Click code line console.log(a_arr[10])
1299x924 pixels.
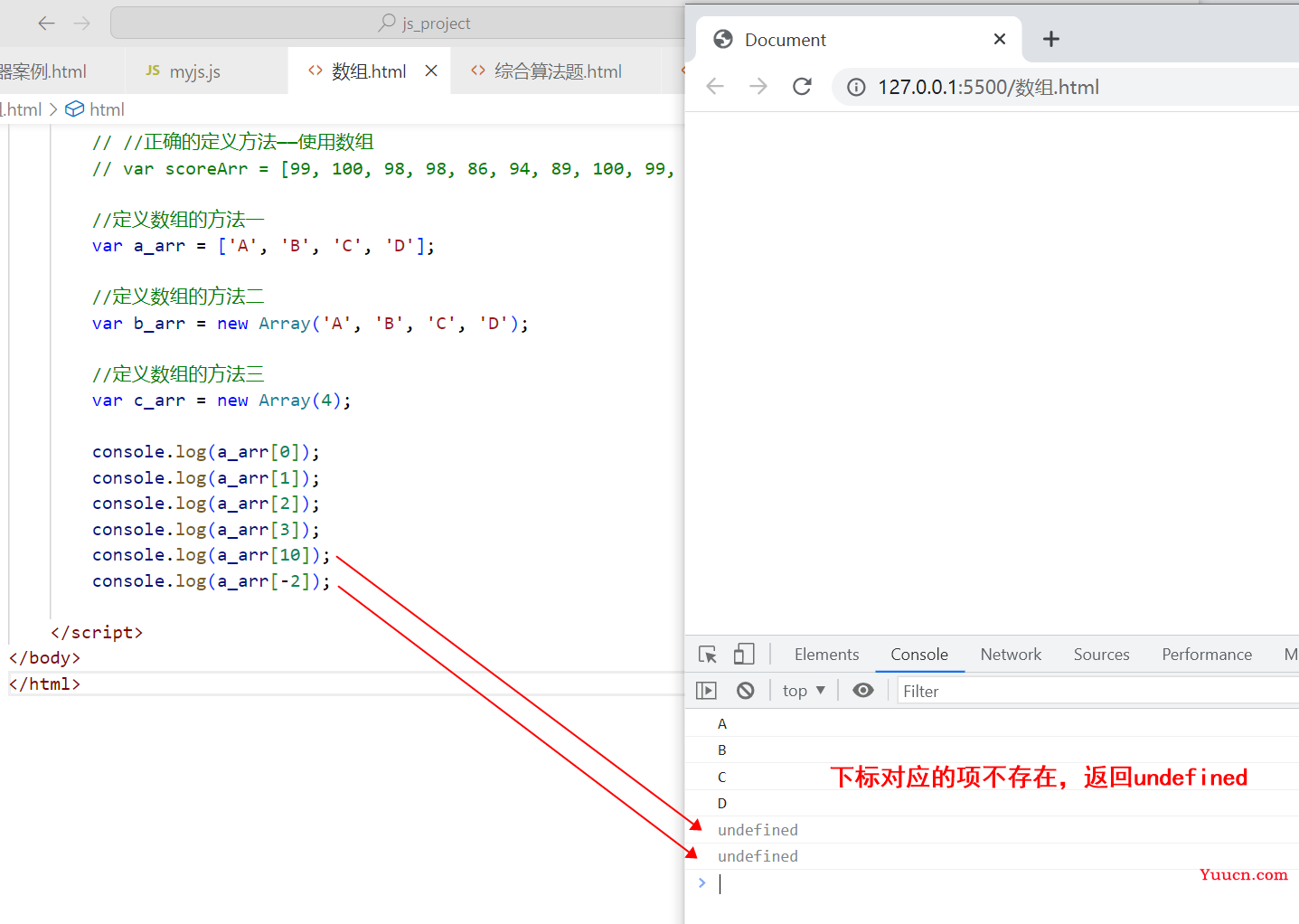[x=212, y=555]
